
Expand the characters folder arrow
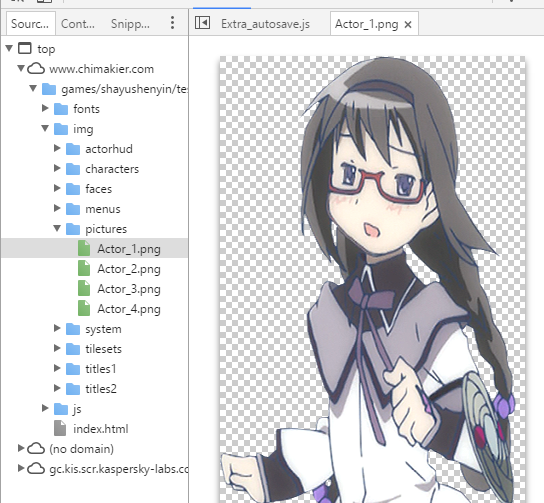coord(57,168)
